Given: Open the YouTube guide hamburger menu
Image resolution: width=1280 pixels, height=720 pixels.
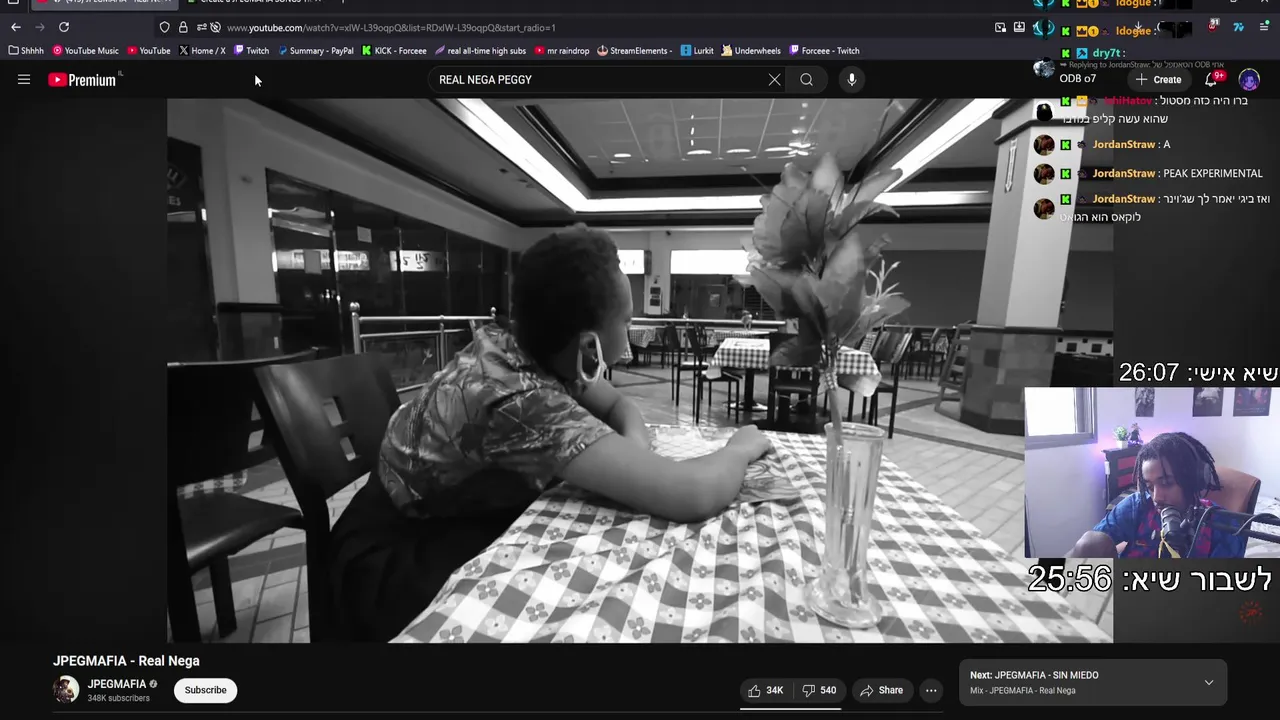Looking at the screenshot, I should click(x=24, y=80).
